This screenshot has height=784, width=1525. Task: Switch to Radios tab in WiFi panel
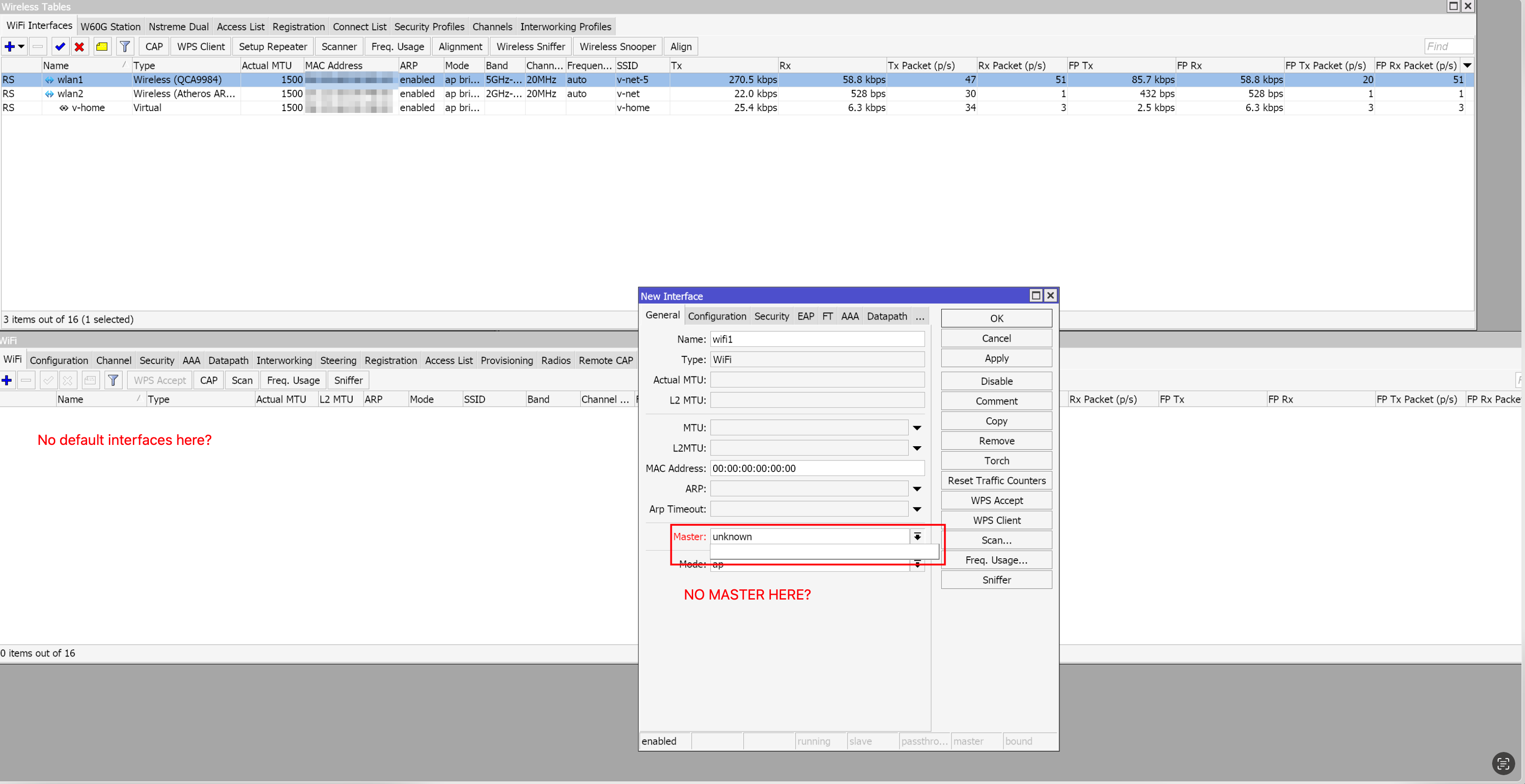555,360
